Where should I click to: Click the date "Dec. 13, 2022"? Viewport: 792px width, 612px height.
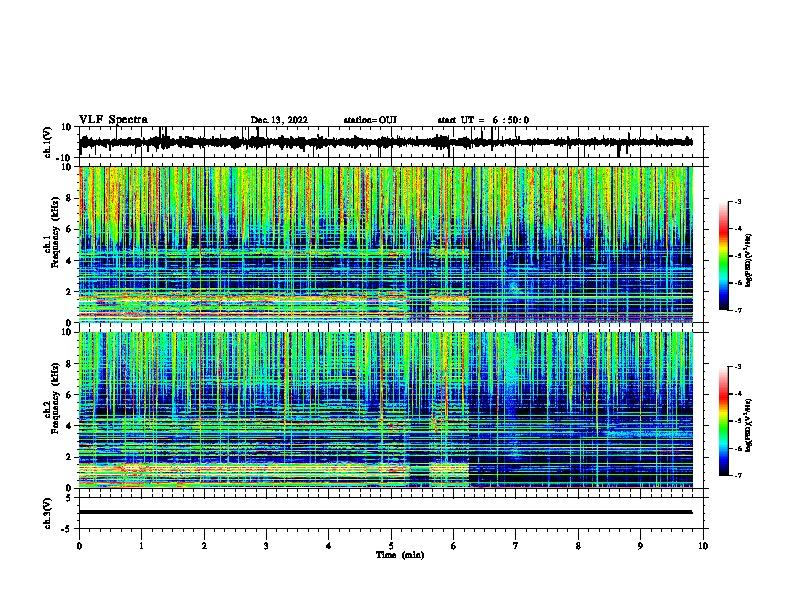[279, 120]
